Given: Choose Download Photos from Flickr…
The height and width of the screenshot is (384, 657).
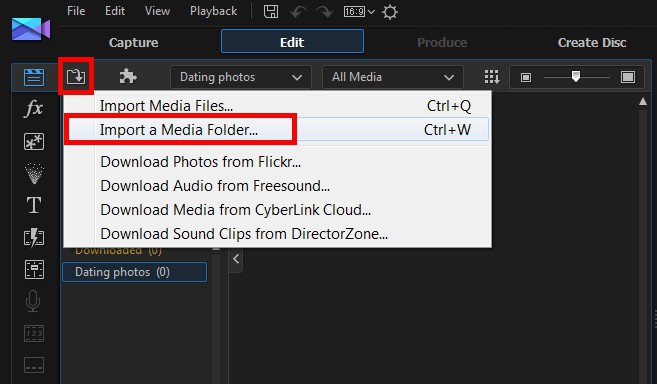Looking at the screenshot, I should pos(277,162).
